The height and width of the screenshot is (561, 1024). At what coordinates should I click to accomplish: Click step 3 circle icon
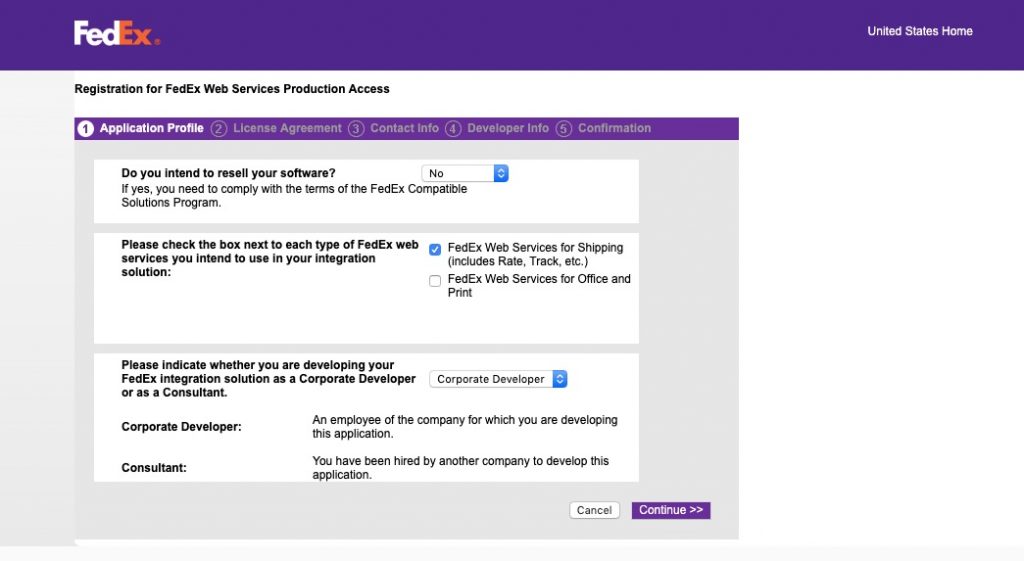coord(356,129)
